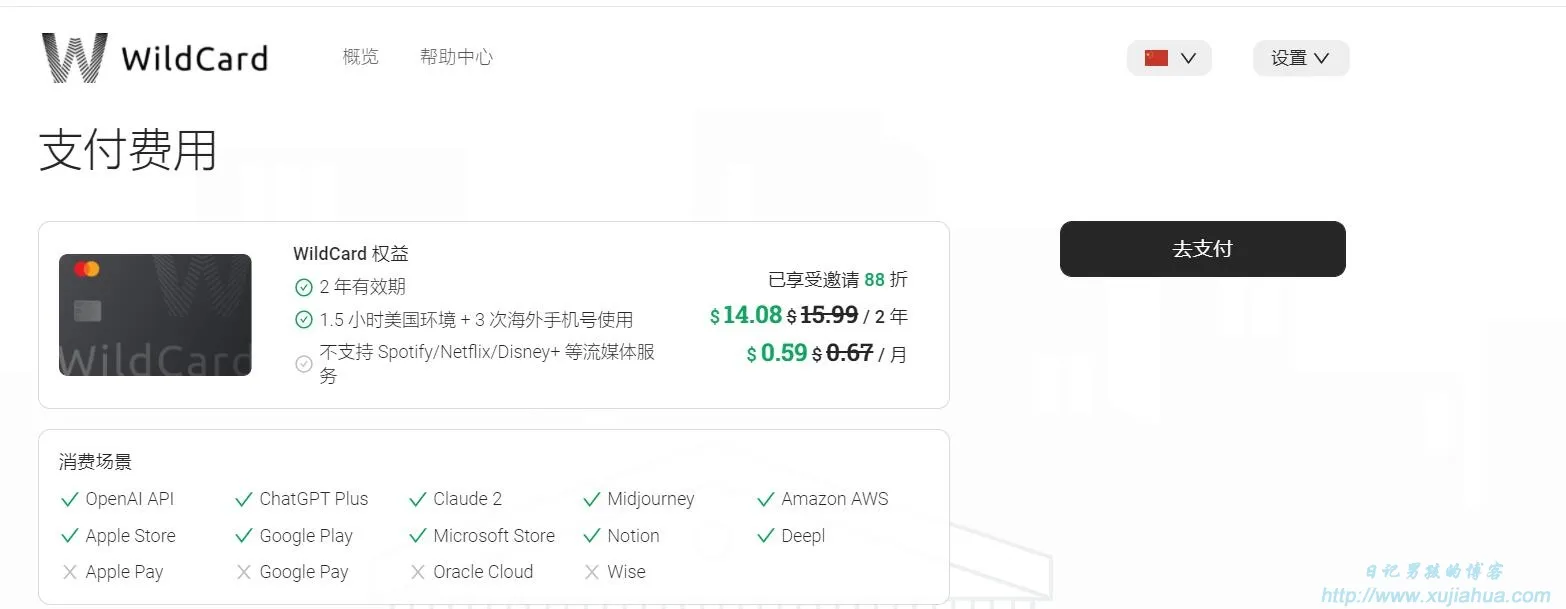
Task: Go to 帮助中心 in the navigation
Action: 456,57
